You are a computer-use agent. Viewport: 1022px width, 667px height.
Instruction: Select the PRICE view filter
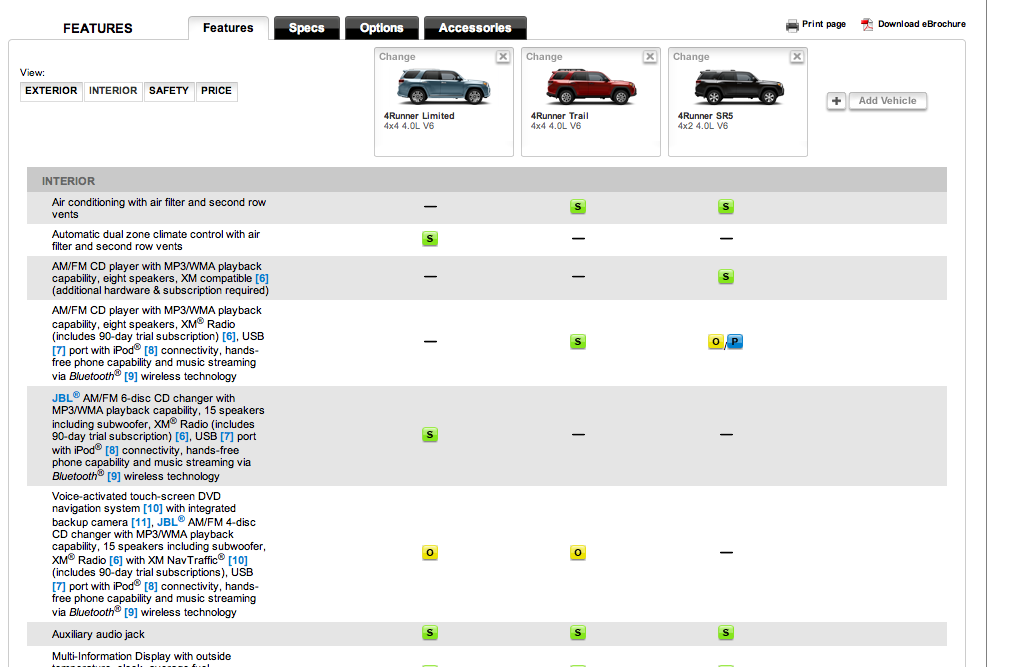[216, 91]
